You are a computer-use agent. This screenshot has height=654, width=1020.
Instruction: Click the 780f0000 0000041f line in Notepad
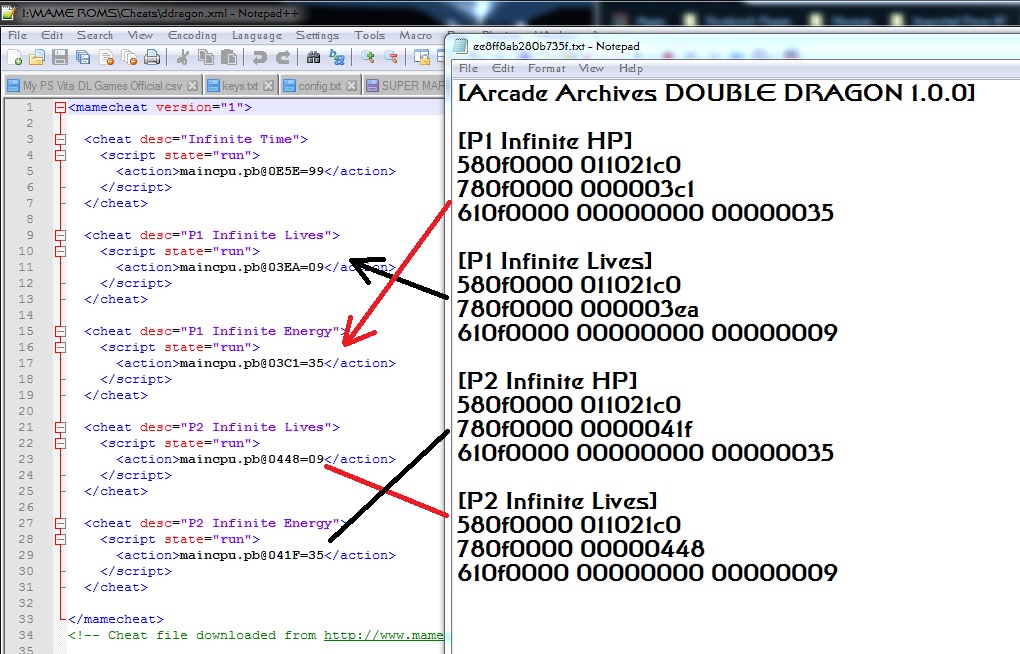tap(574, 429)
